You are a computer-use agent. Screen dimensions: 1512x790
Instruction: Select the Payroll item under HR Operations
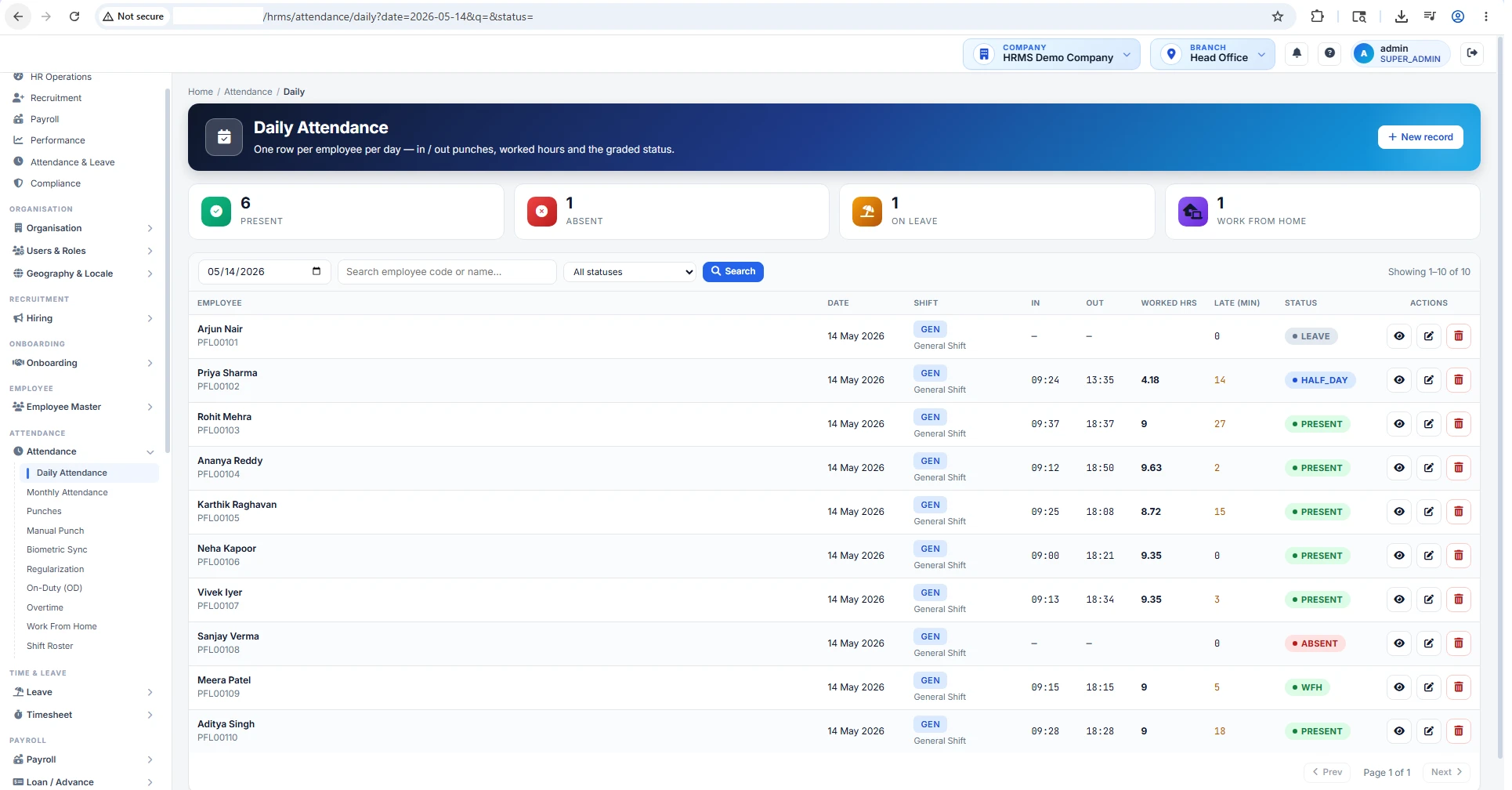(45, 119)
